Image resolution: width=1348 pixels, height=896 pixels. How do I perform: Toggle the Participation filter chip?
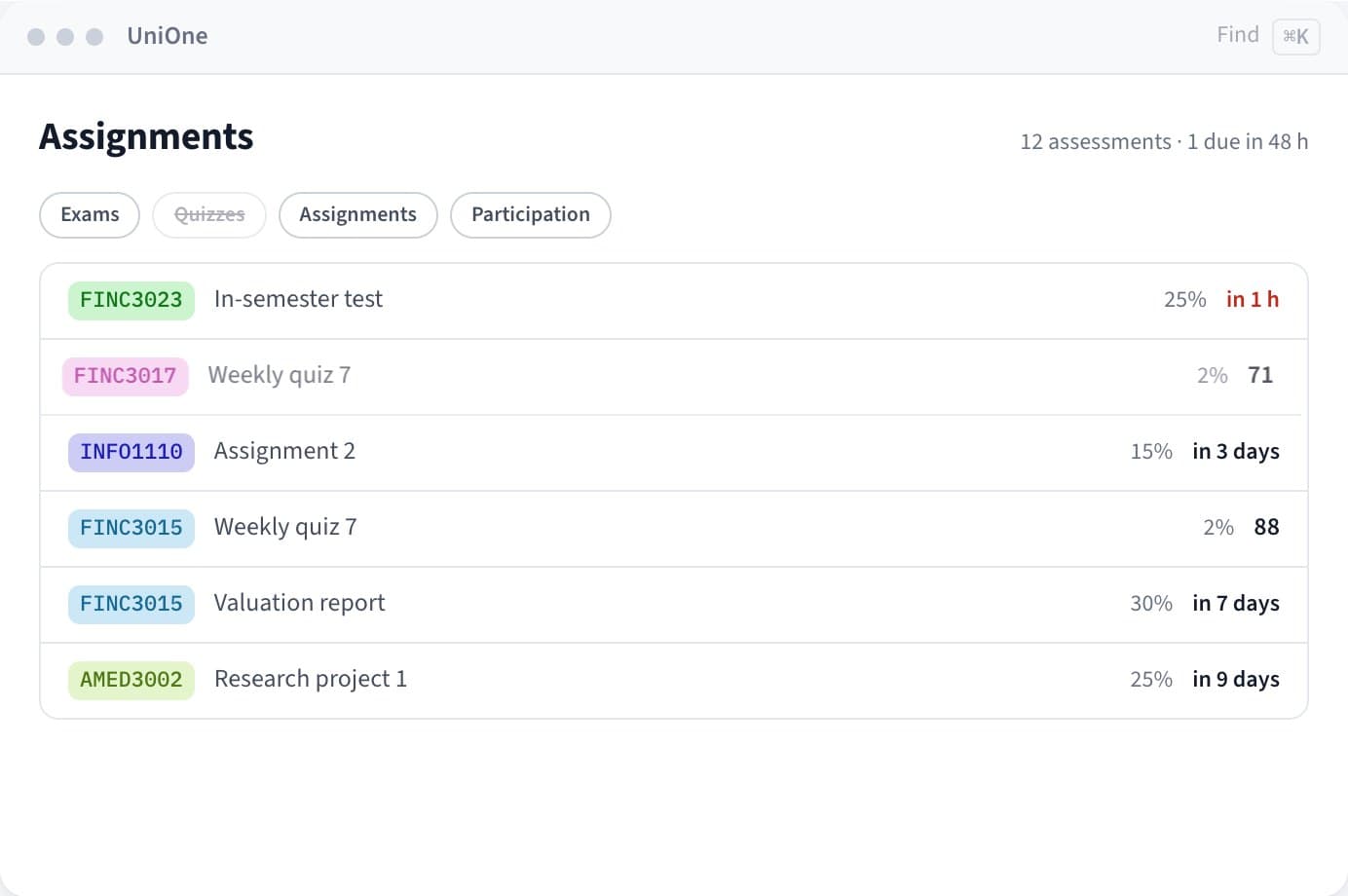[531, 215]
